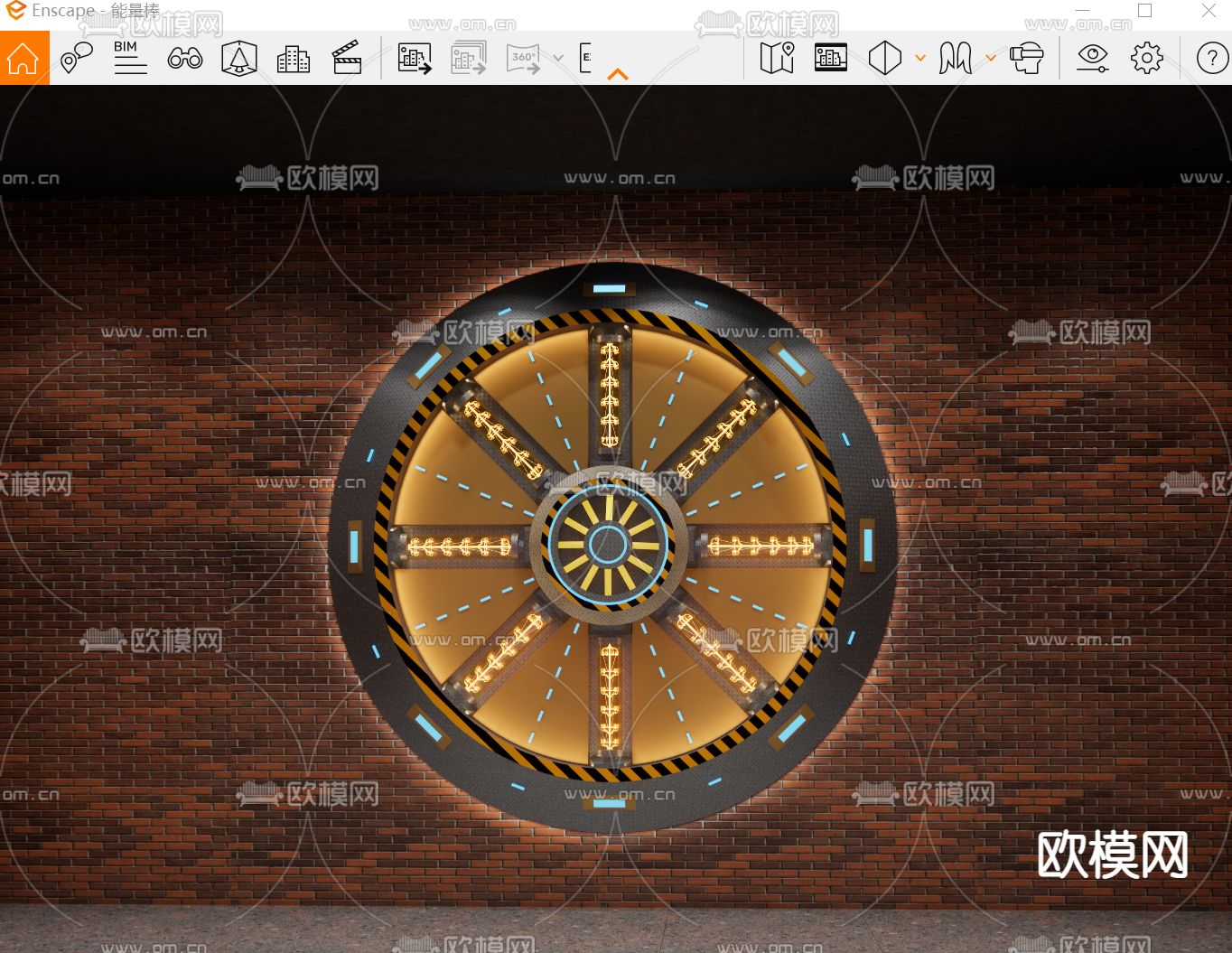Toggle the Mini Map display
This screenshot has width=1232, height=953.
click(x=777, y=59)
